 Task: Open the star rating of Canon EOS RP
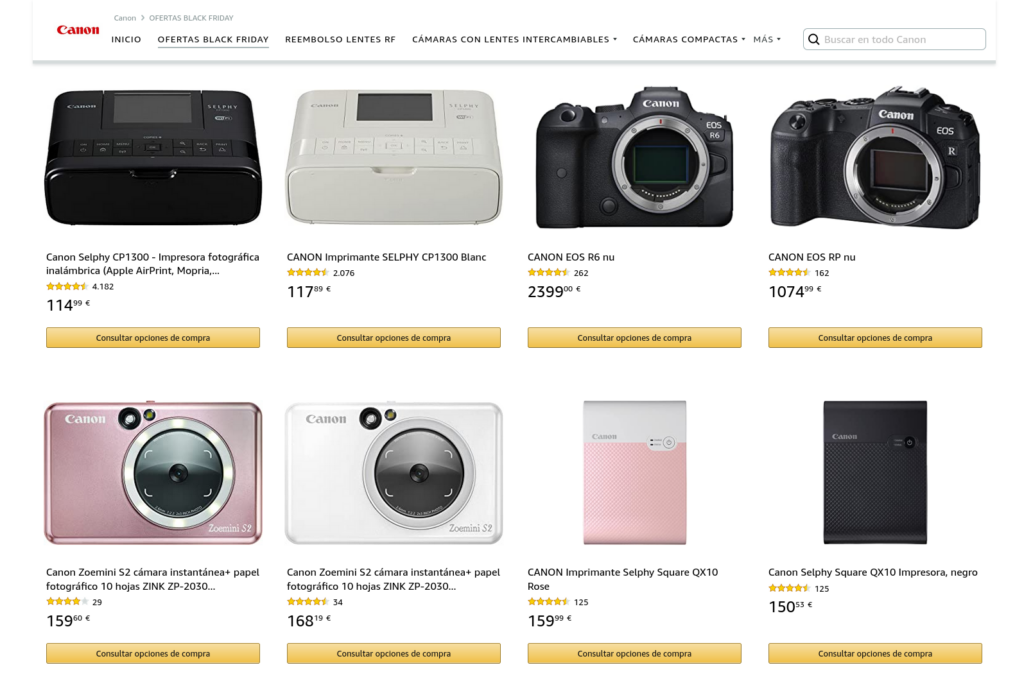(x=789, y=273)
